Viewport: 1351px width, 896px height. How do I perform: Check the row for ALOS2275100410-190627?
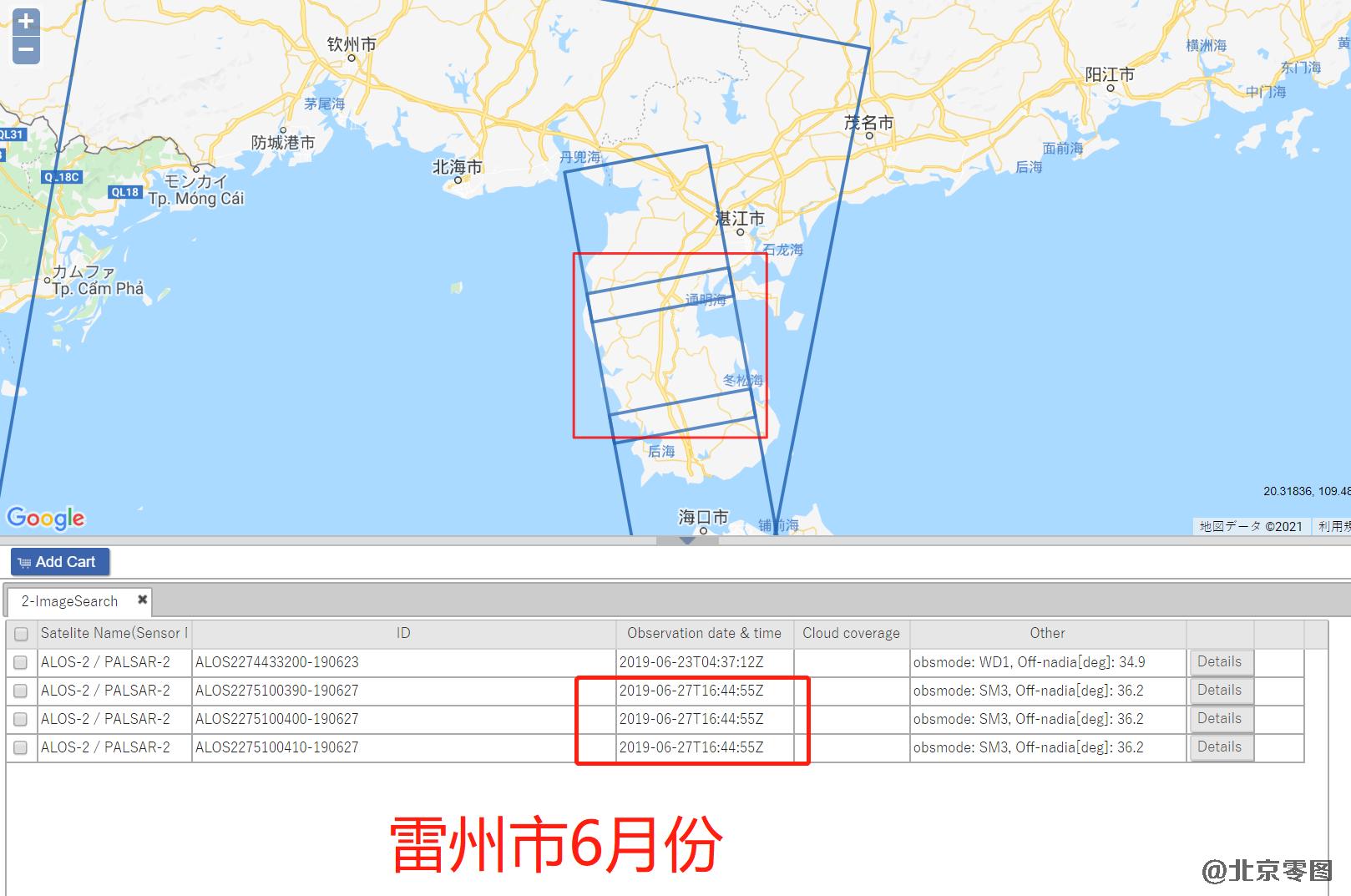point(20,747)
